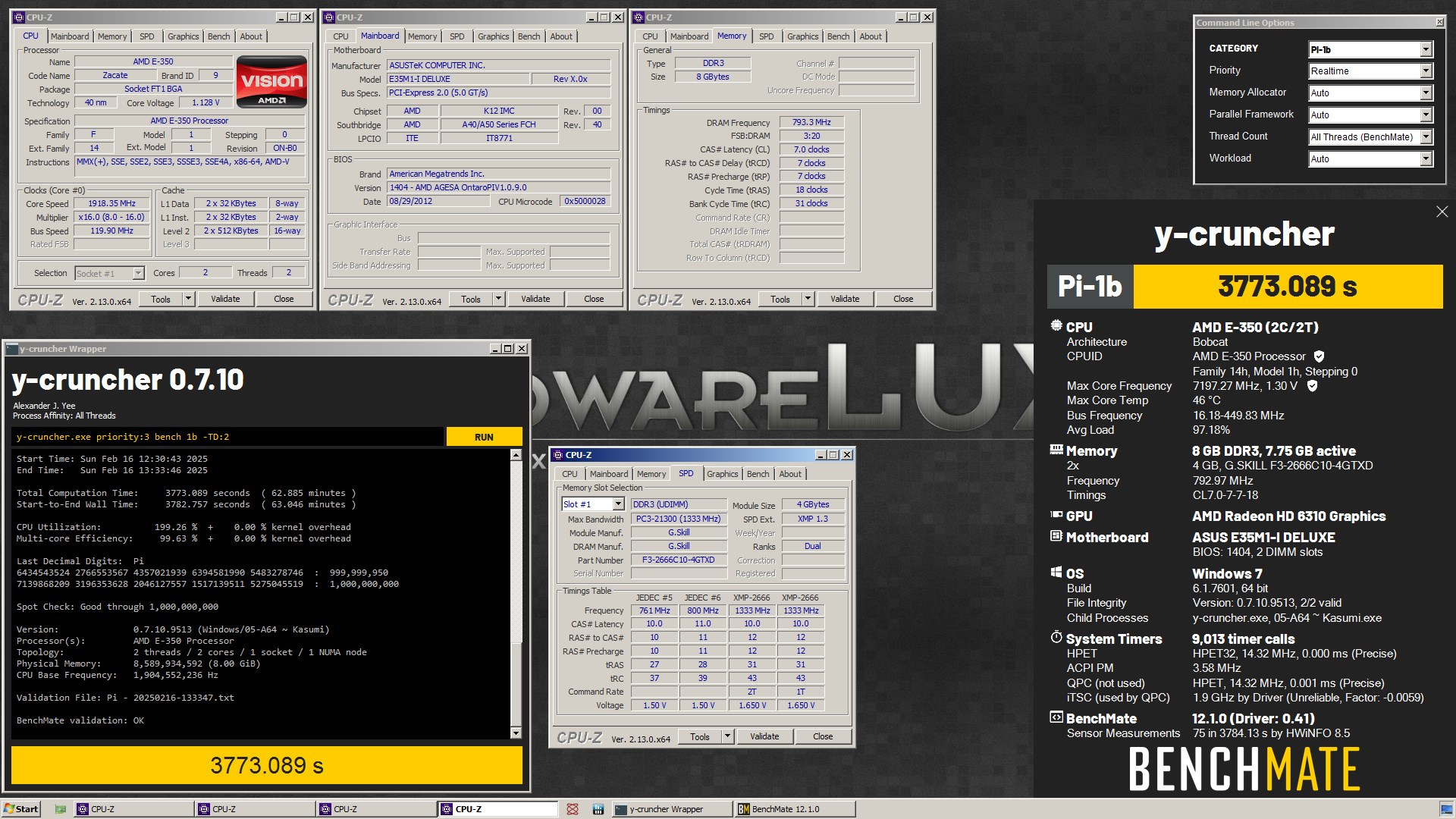Click the SPD CPU-Z window title bar icon
Image resolution: width=1456 pixels, height=819 pixels.
tap(558, 455)
